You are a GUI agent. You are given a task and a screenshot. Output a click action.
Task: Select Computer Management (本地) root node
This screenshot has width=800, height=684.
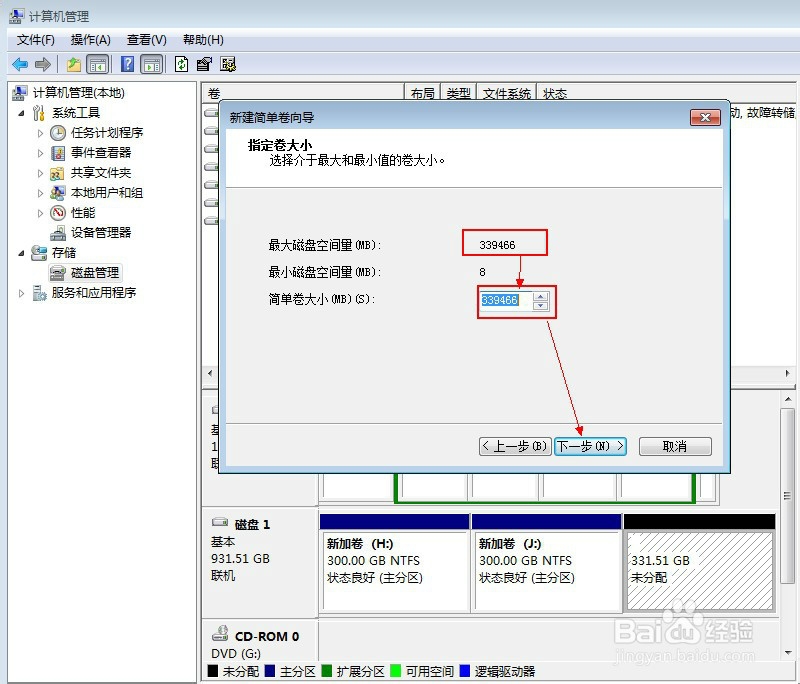(x=79, y=93)
